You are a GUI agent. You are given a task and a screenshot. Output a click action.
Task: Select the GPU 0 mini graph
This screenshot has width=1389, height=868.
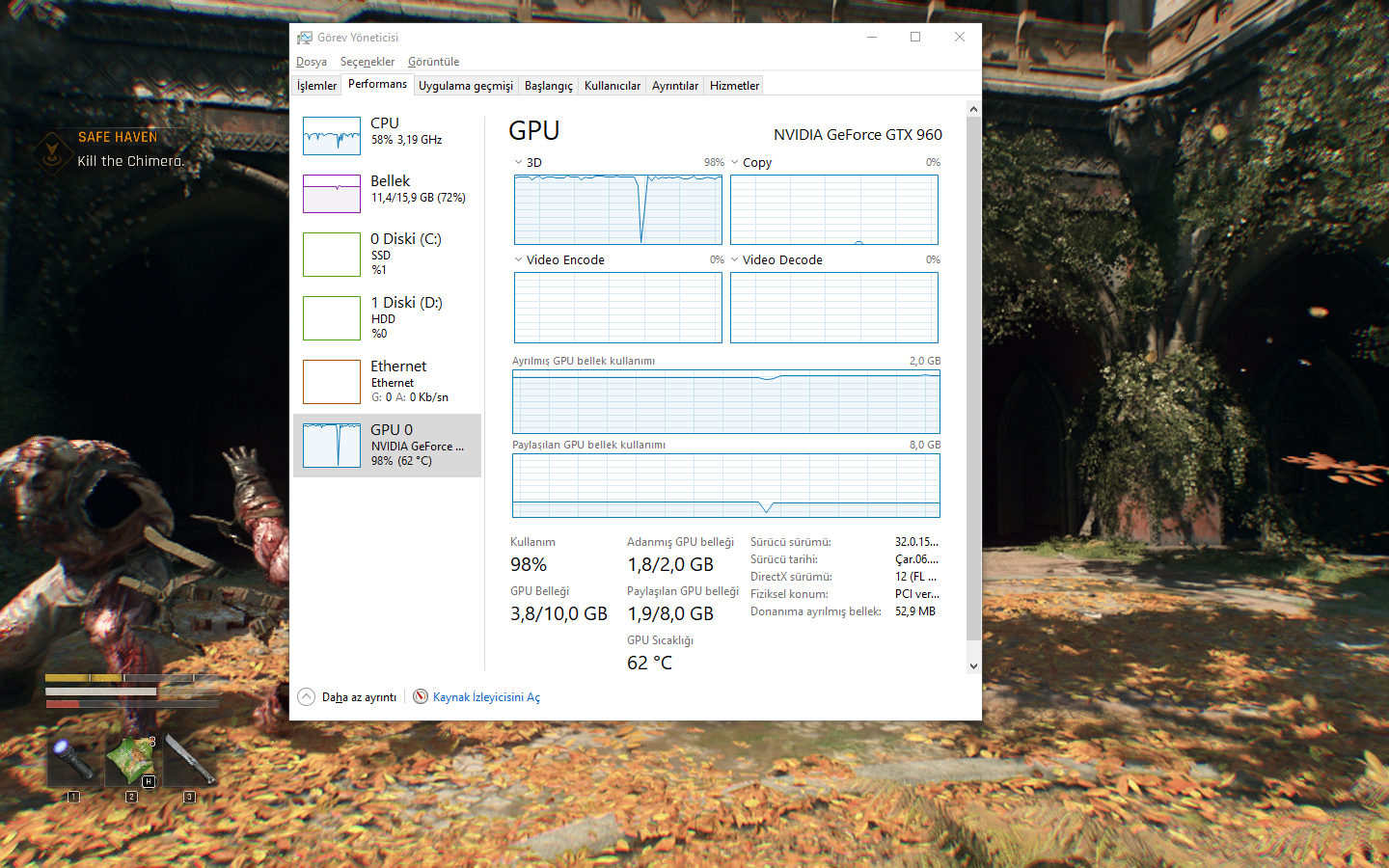pos(332,446)
